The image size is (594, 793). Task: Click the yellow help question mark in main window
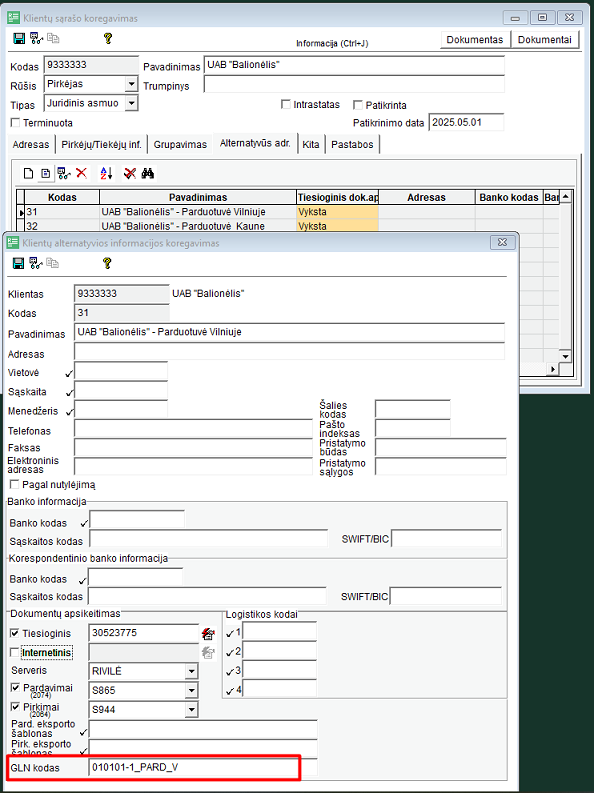pyautogui.click(x=108, y=38)
